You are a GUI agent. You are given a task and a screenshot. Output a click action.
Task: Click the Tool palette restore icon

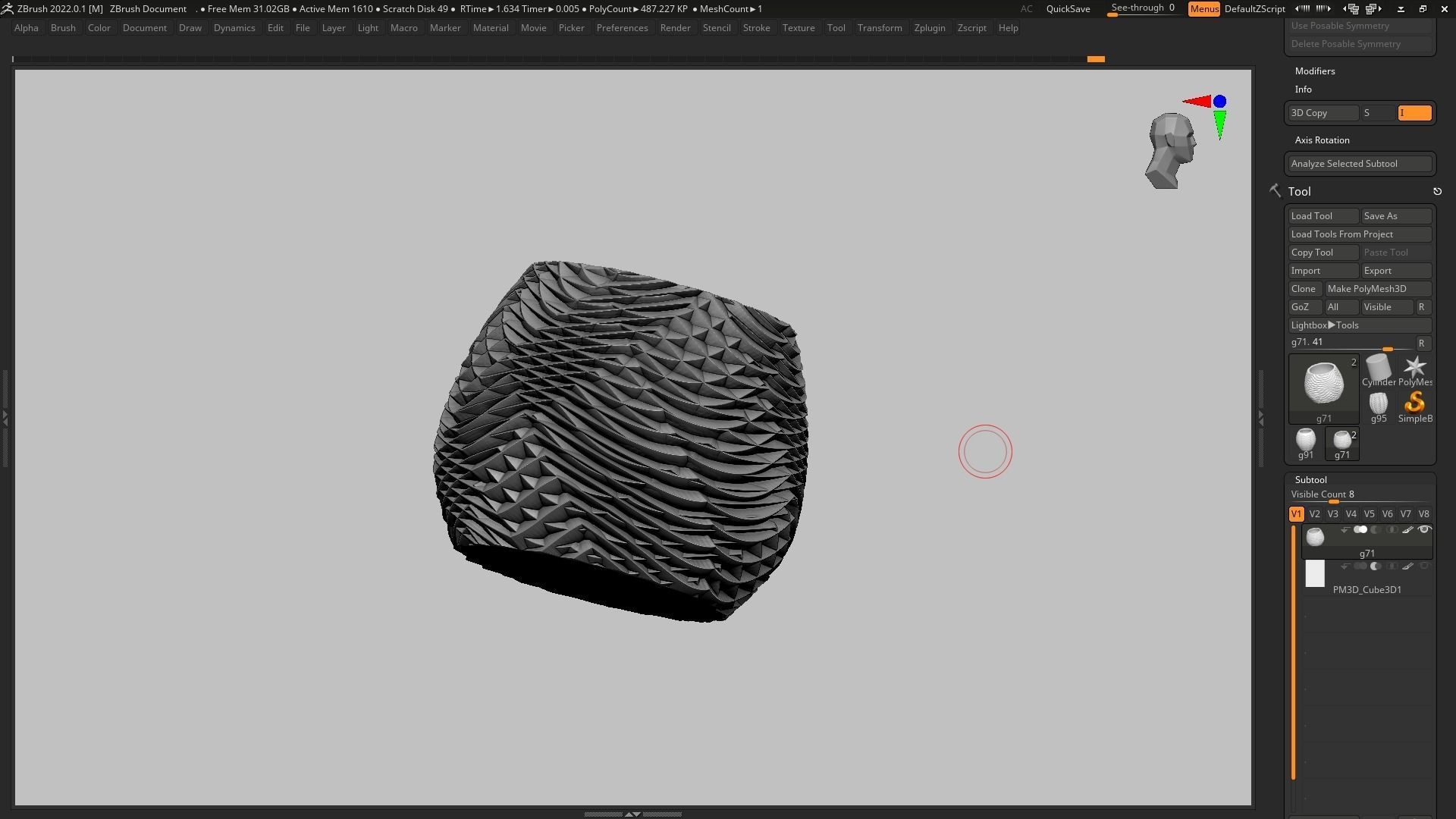tap(1437, 192)
